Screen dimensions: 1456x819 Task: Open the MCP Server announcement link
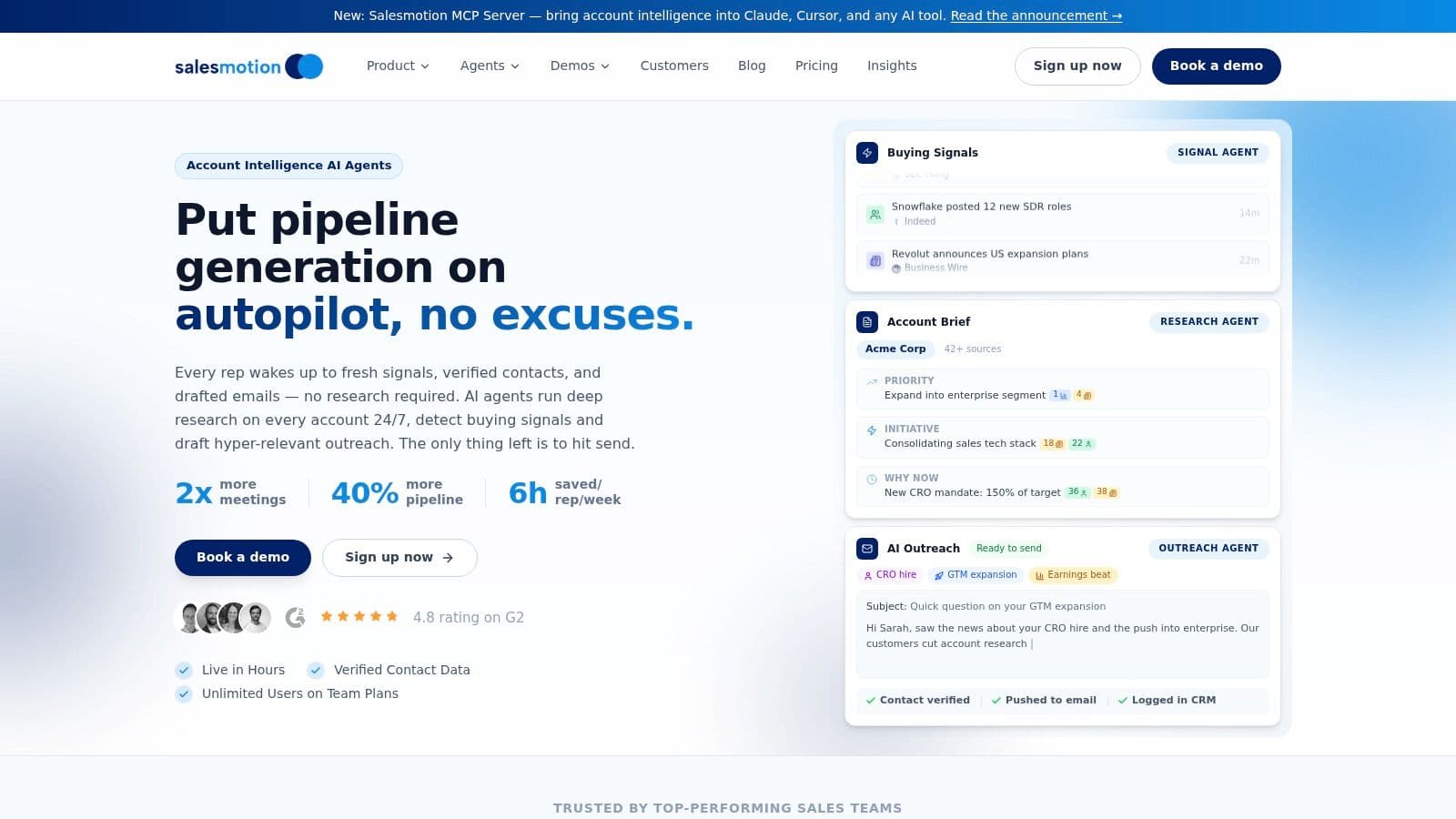coord(1036,15)
